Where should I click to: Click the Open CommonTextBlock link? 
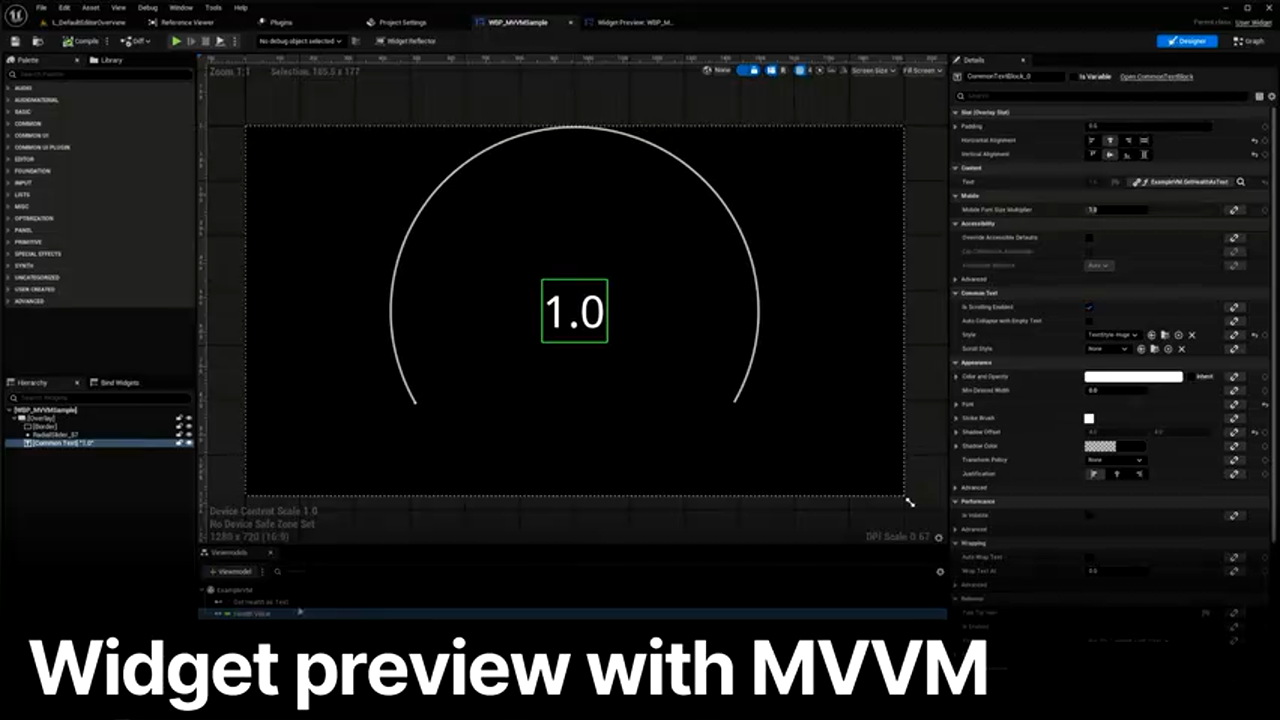coord(1156,77)
